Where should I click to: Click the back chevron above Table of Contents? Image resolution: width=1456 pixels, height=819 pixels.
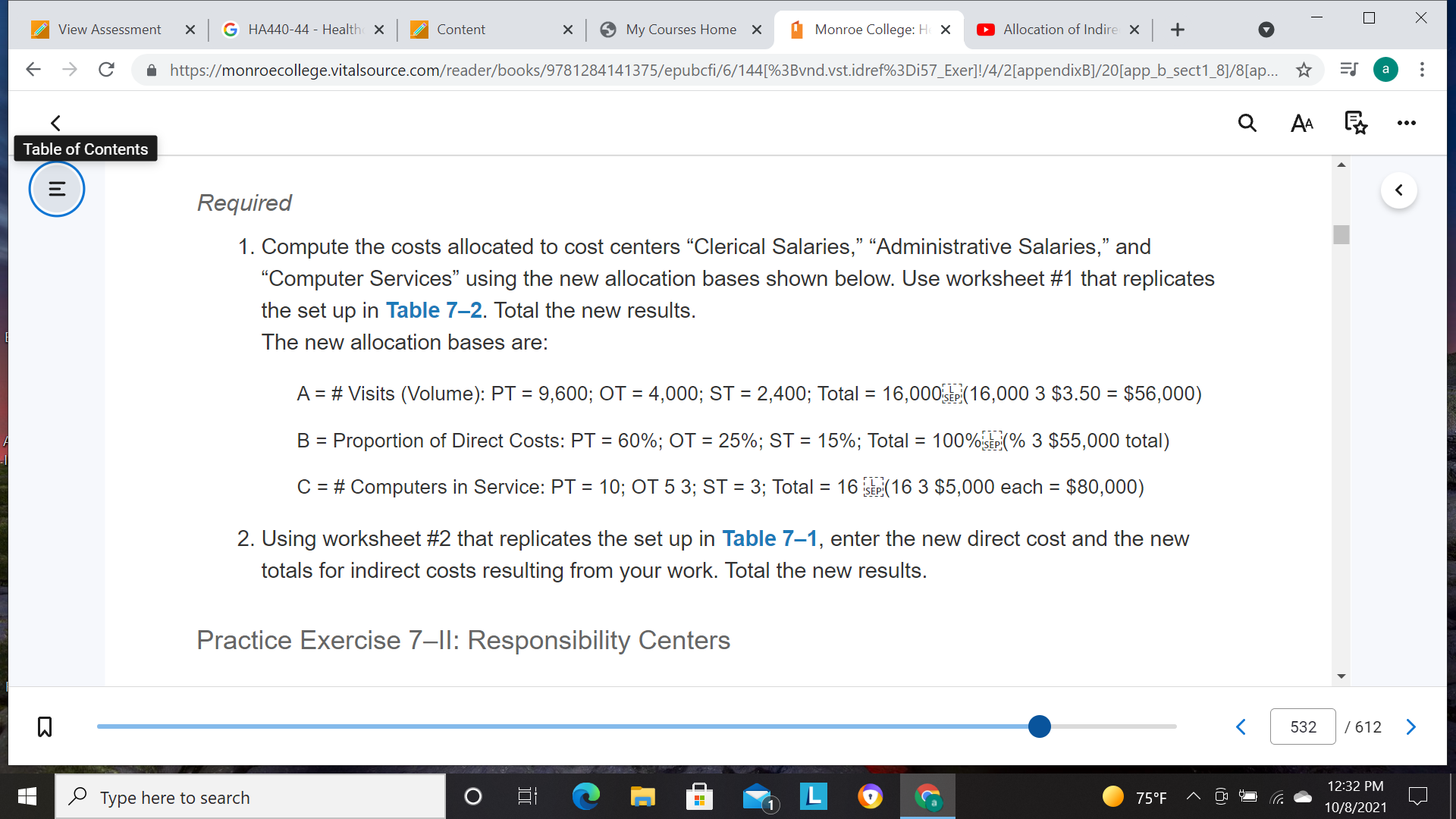(55, 123)
